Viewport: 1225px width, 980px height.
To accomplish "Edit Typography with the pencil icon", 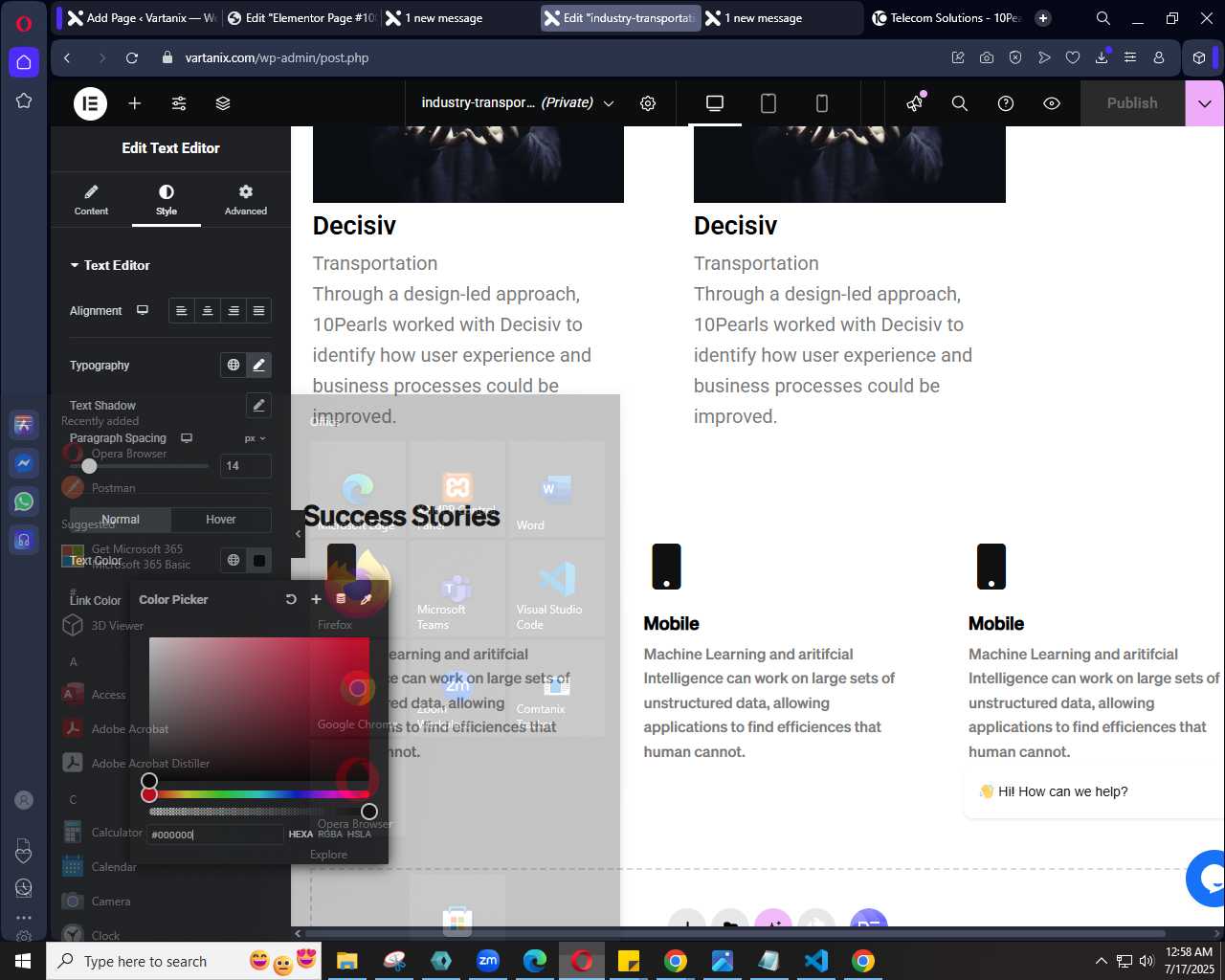I will [x=258, y=365].
